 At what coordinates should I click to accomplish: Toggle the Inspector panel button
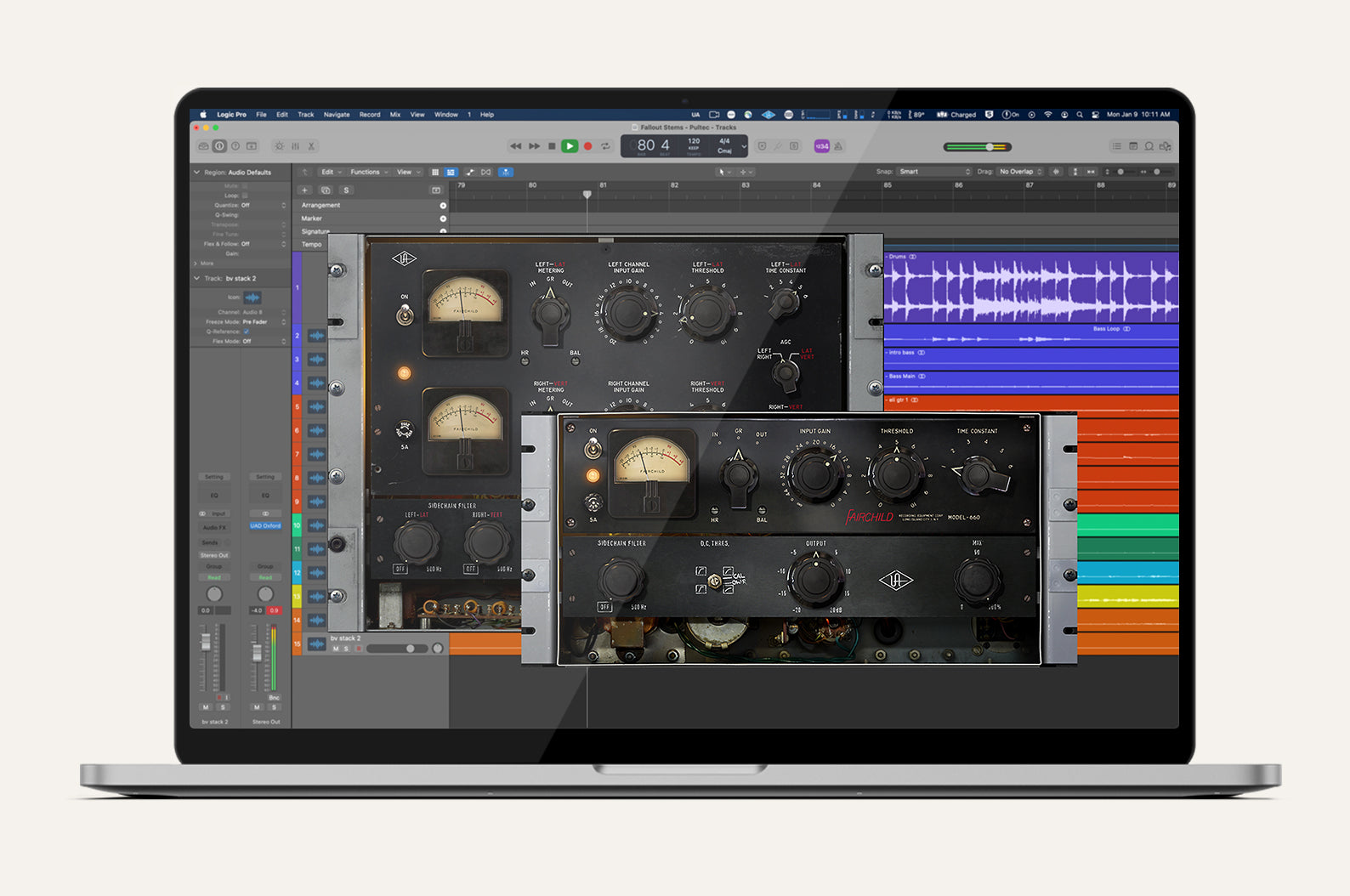219,146
